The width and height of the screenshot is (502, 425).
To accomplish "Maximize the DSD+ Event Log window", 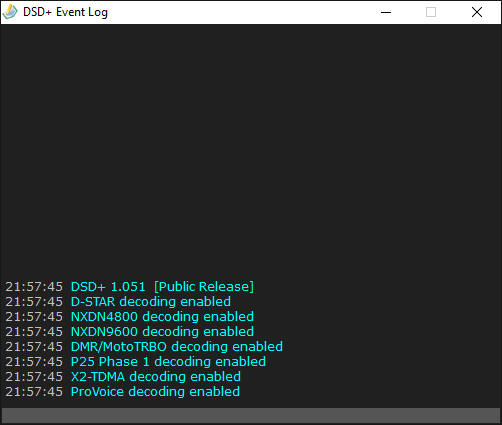I will point(431,12).
